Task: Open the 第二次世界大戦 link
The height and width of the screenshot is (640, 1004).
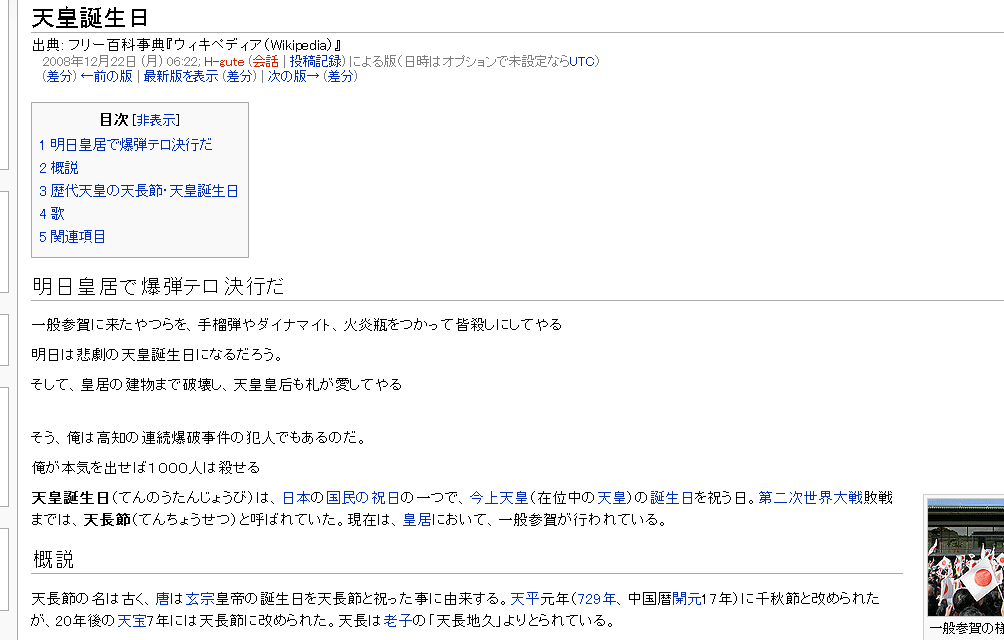Action: (811, 498)
